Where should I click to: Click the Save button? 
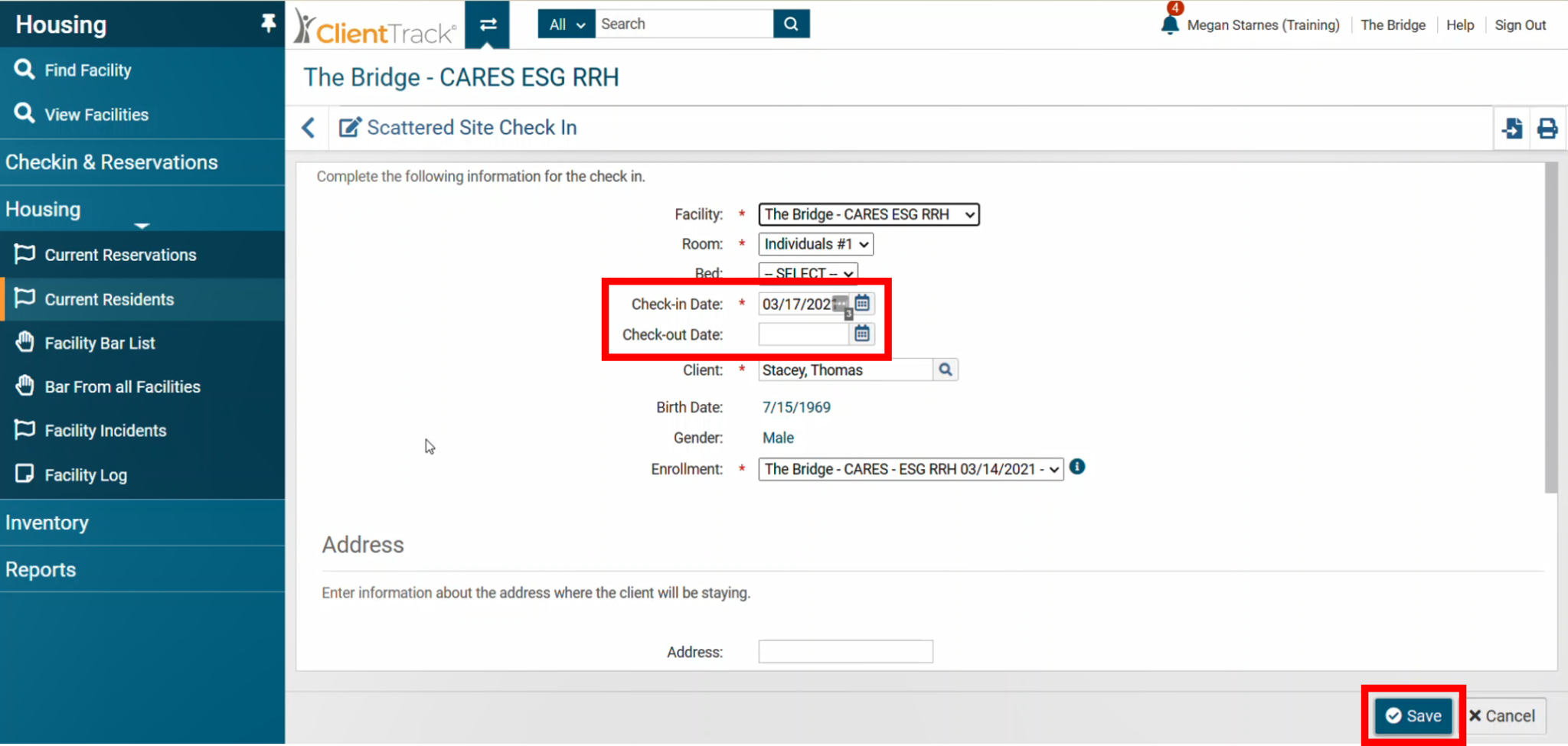(x=1414, y=715)
